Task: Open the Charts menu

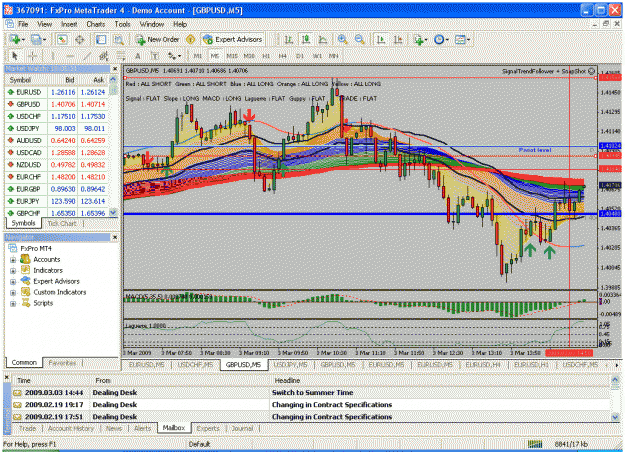Action: click(x=96, y=24)
